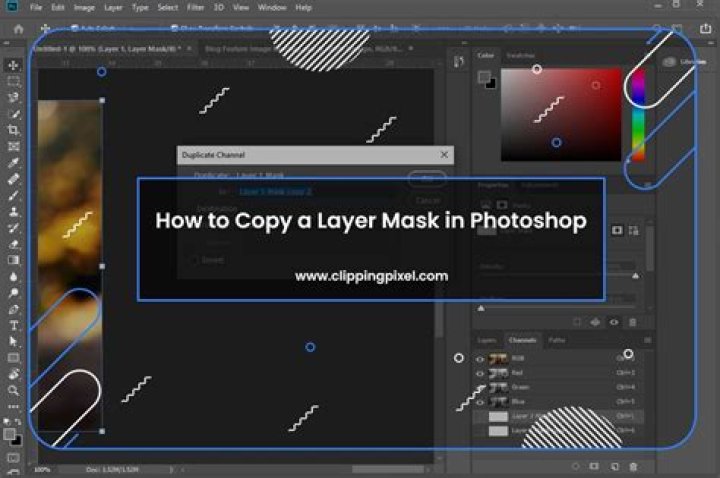Select the Horizontal Type tool
This screenshot has width=720, height=478.
(13, 326)
